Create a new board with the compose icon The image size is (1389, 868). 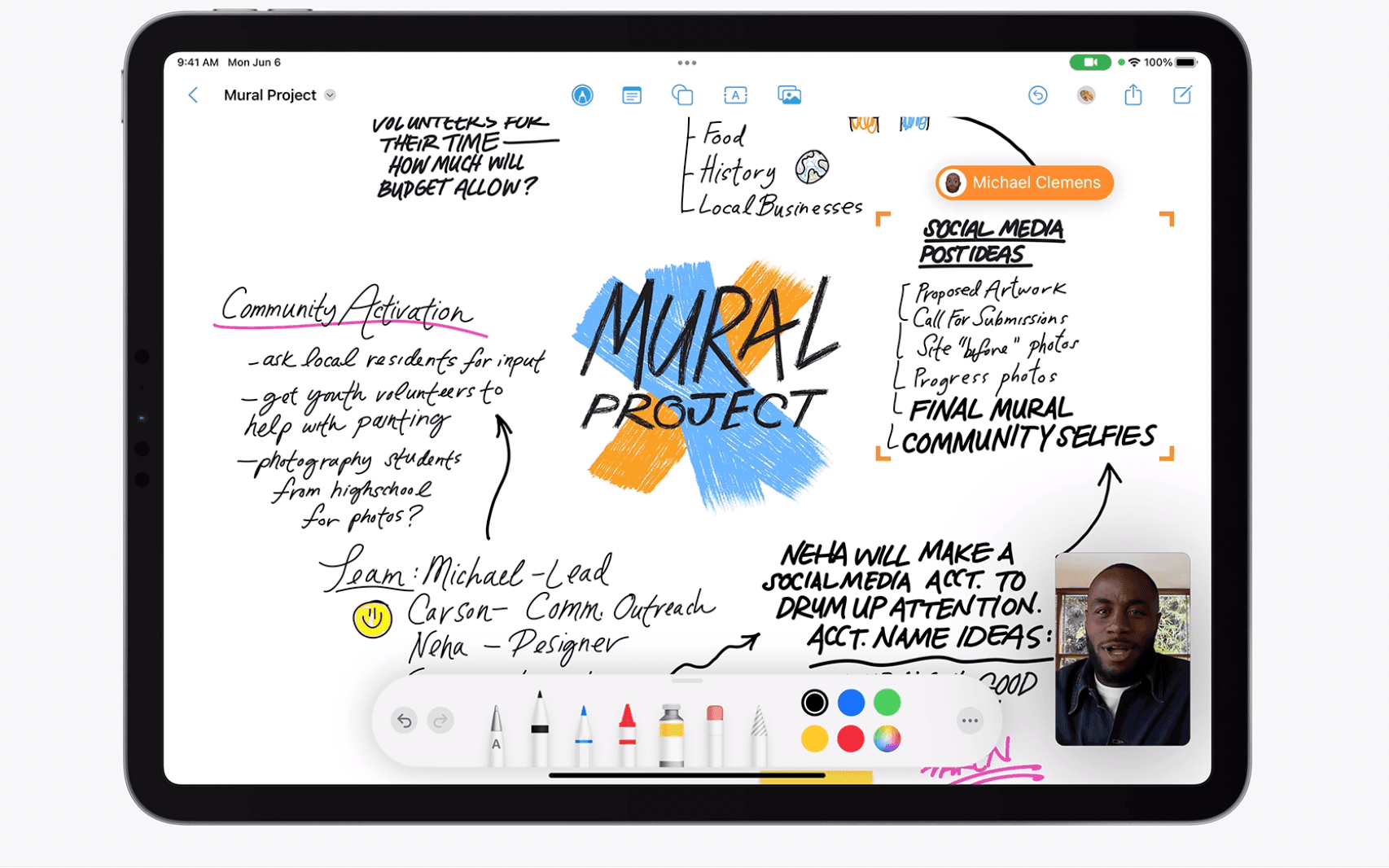click(1181, 94)
